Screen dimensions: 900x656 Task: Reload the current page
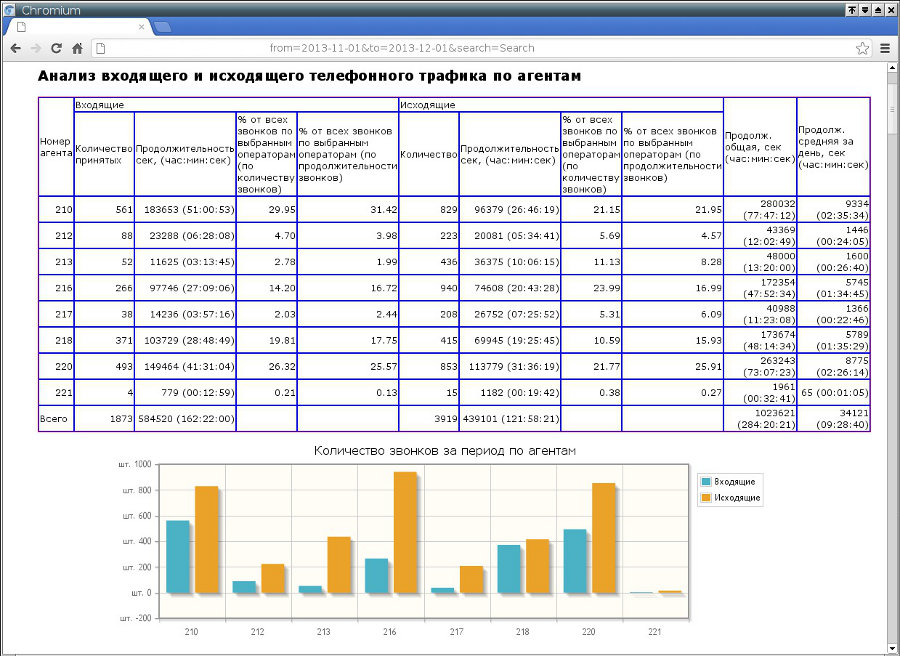click(57, 48)
